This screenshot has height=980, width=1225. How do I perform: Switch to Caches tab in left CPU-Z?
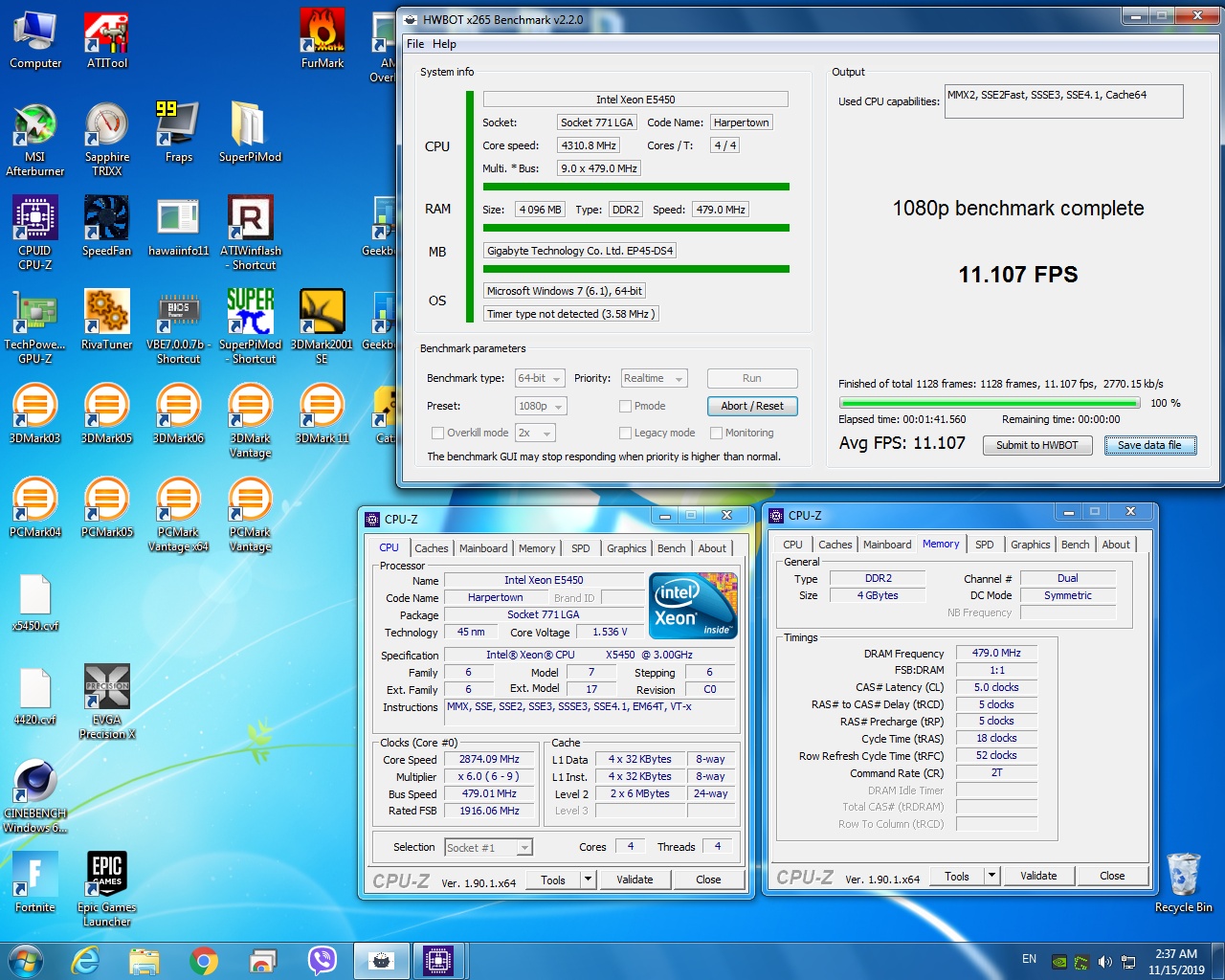(431, 548)
